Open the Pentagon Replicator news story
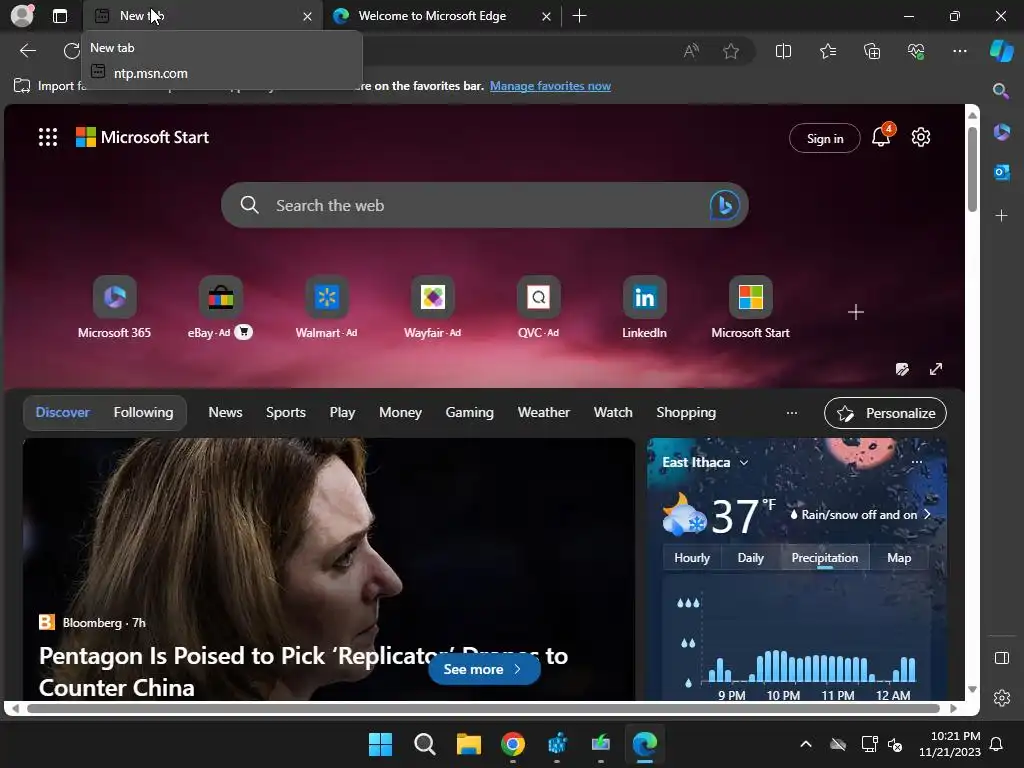 point(303,671)
